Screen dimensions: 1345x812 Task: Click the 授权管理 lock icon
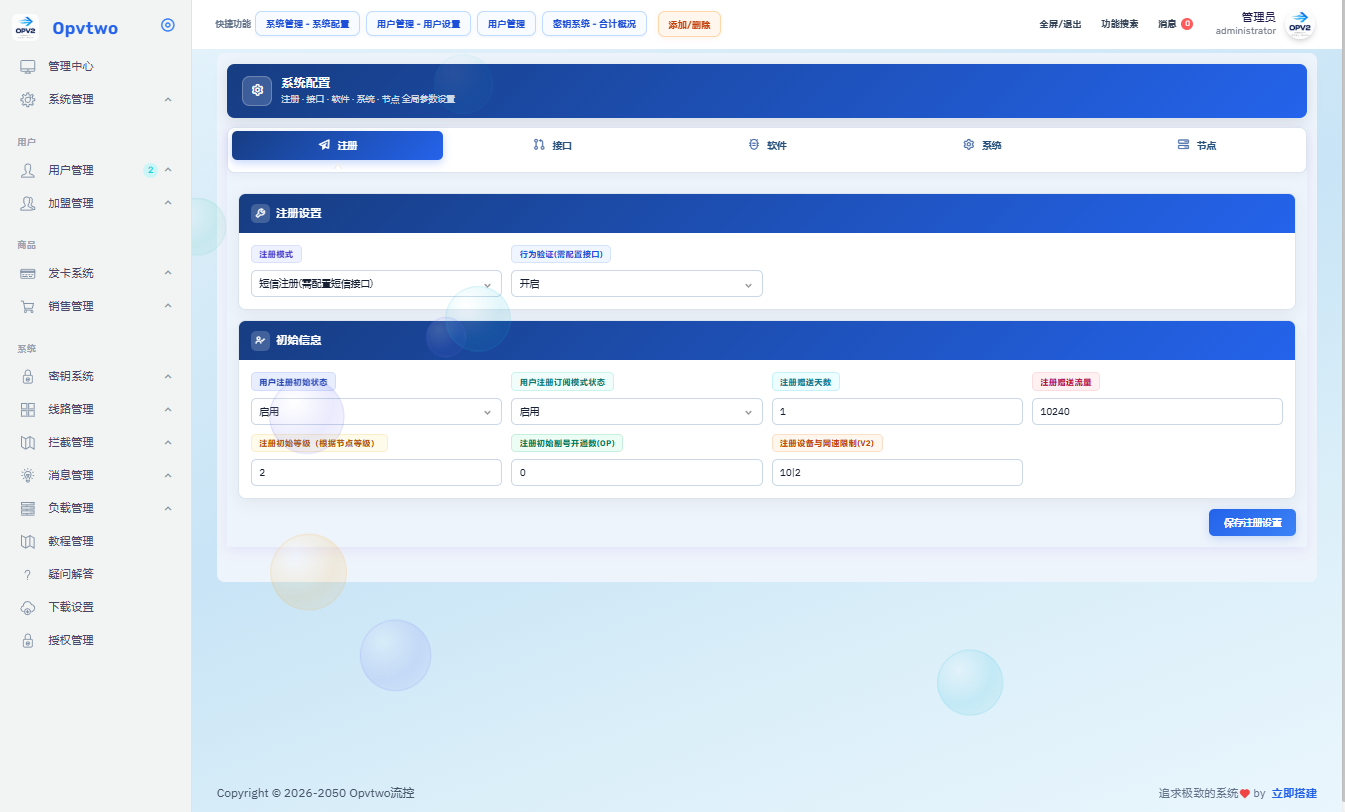tap(28, 640)
